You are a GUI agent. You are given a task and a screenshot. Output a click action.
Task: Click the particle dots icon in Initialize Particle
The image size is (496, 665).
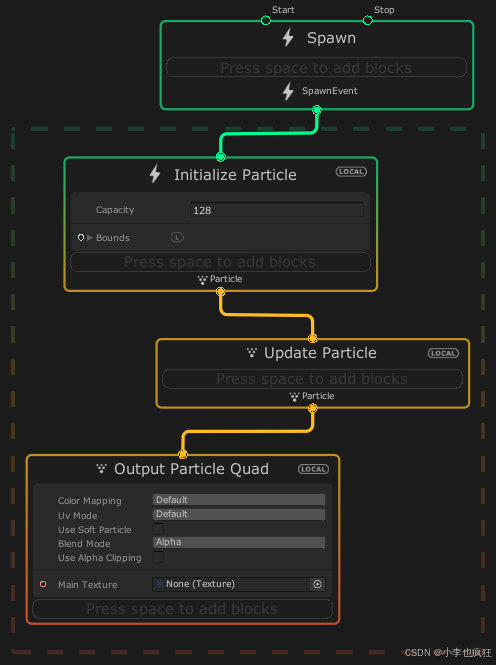203,280
